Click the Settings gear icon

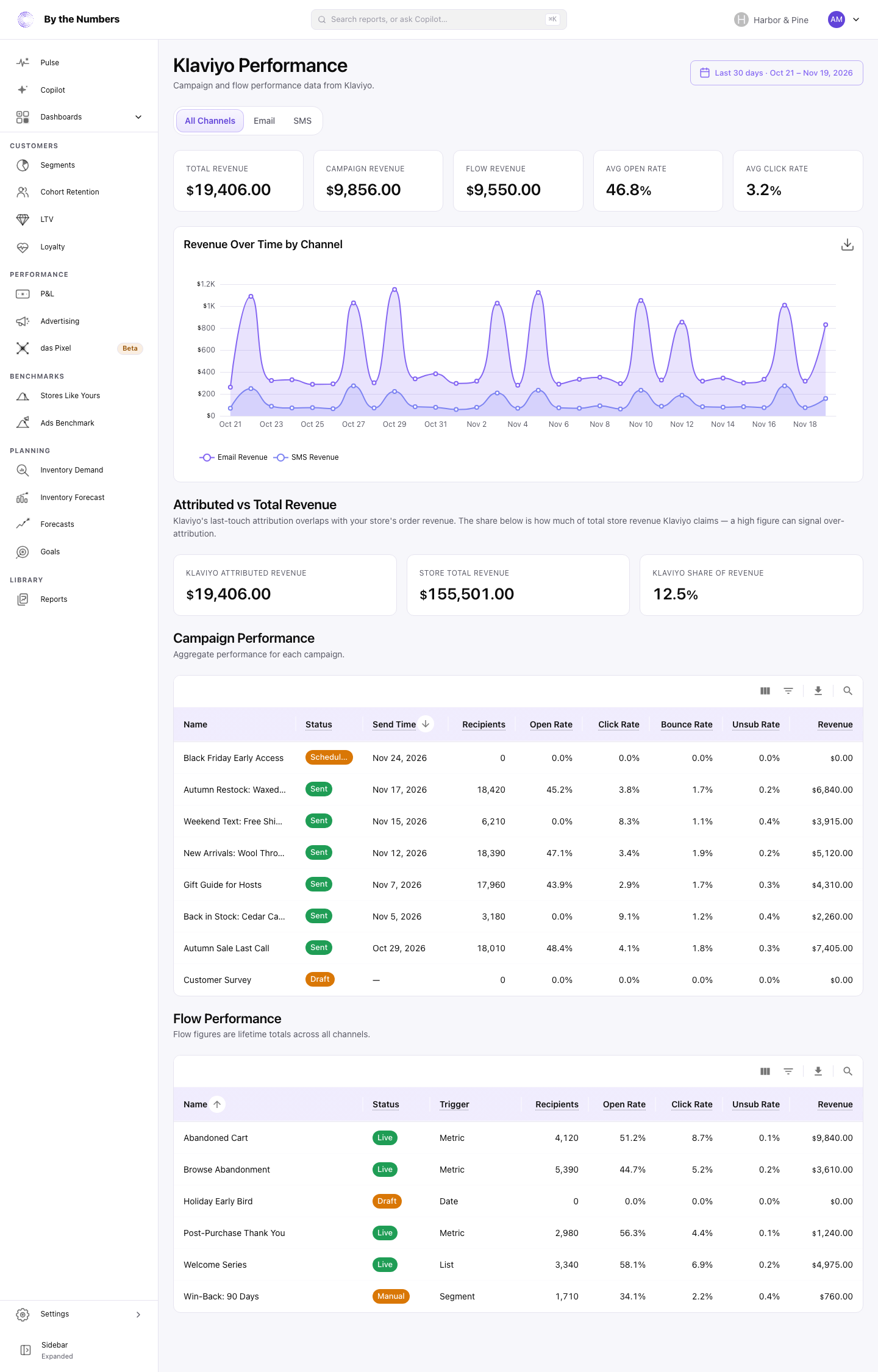pos(23,1314)
